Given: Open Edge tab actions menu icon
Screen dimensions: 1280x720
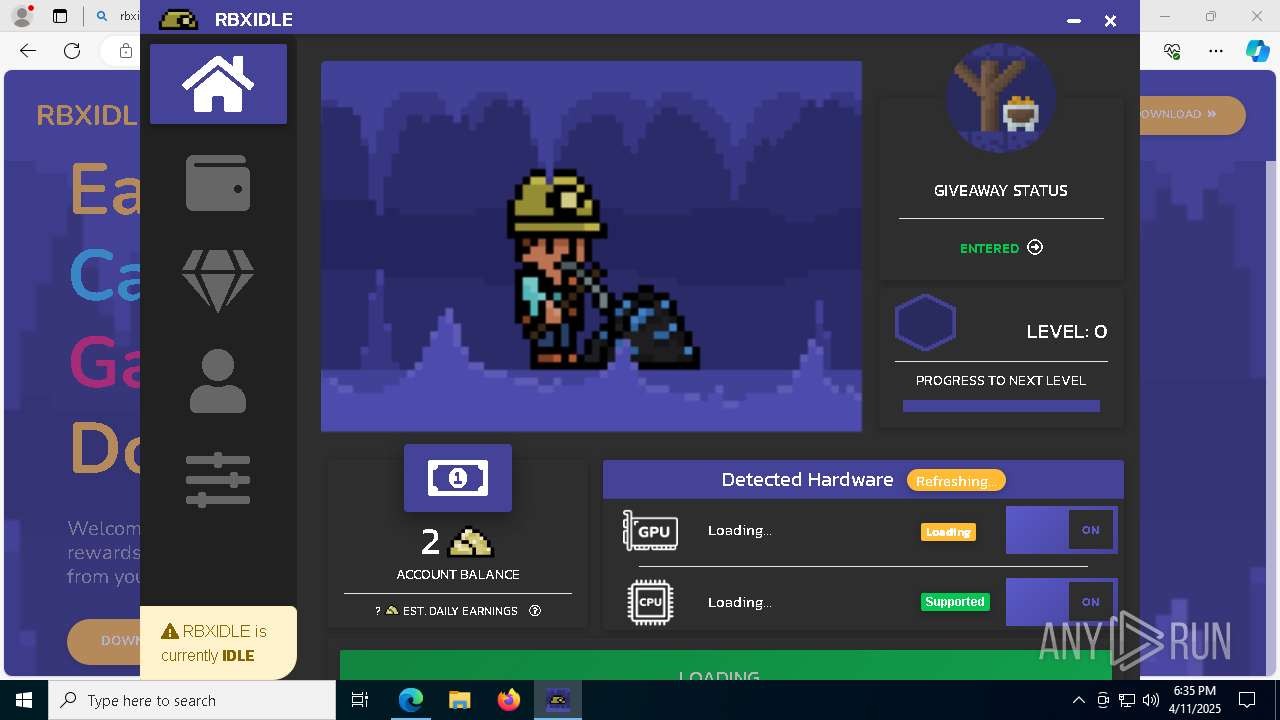Looking at the screenshot, I should coord(60,16).
